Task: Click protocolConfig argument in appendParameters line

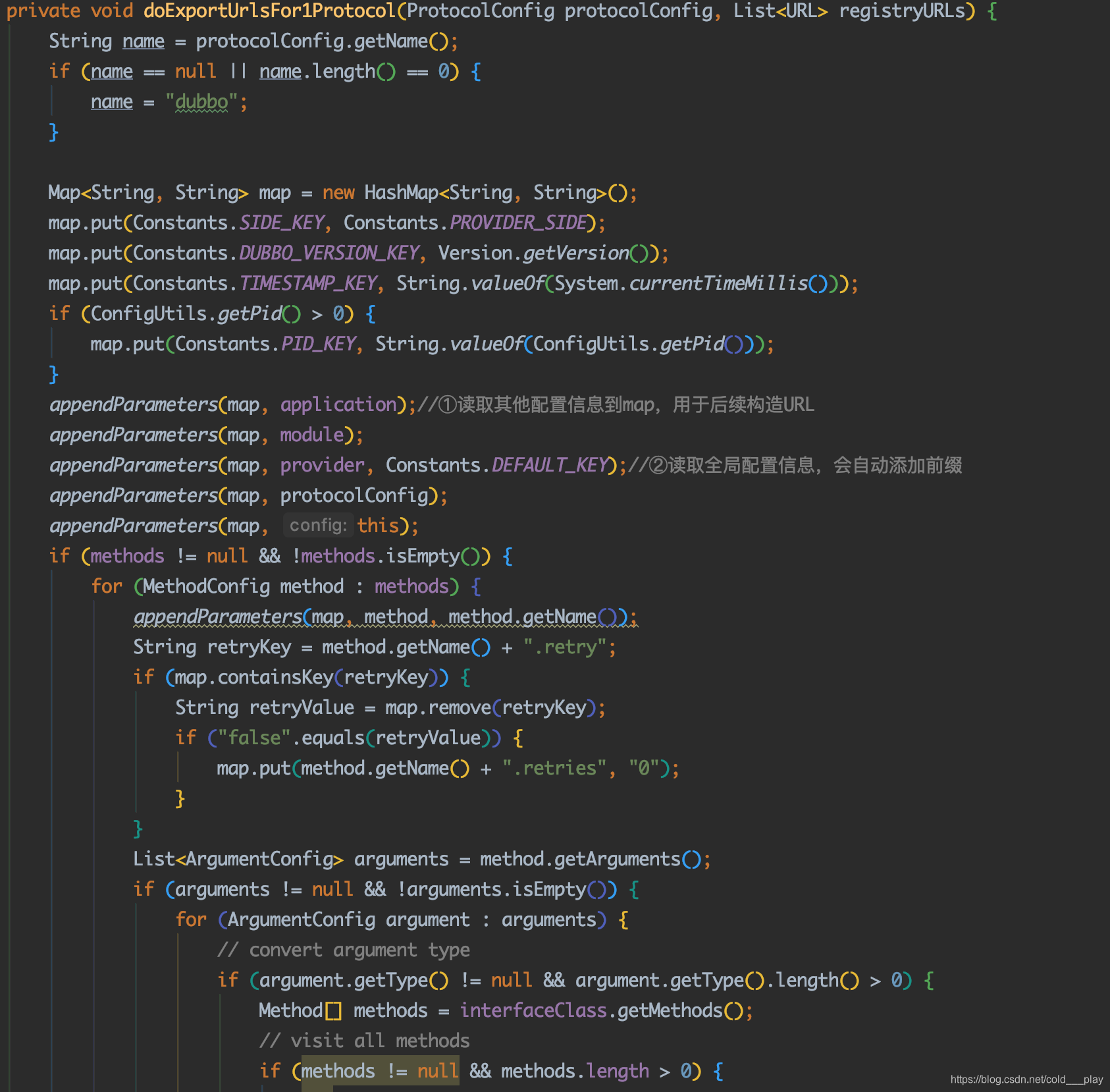Action: click(354, 496)
